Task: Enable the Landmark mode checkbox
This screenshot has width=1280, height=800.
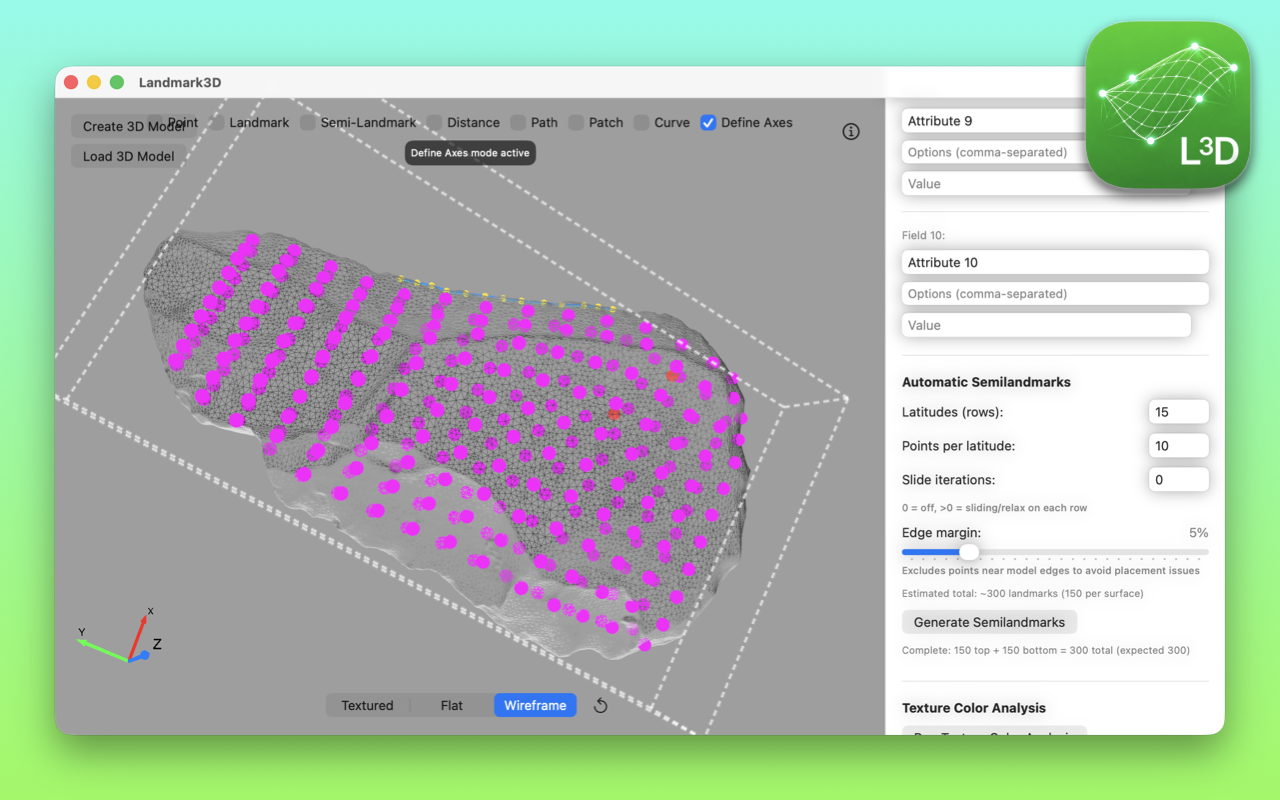Action: tap(217, 122)
